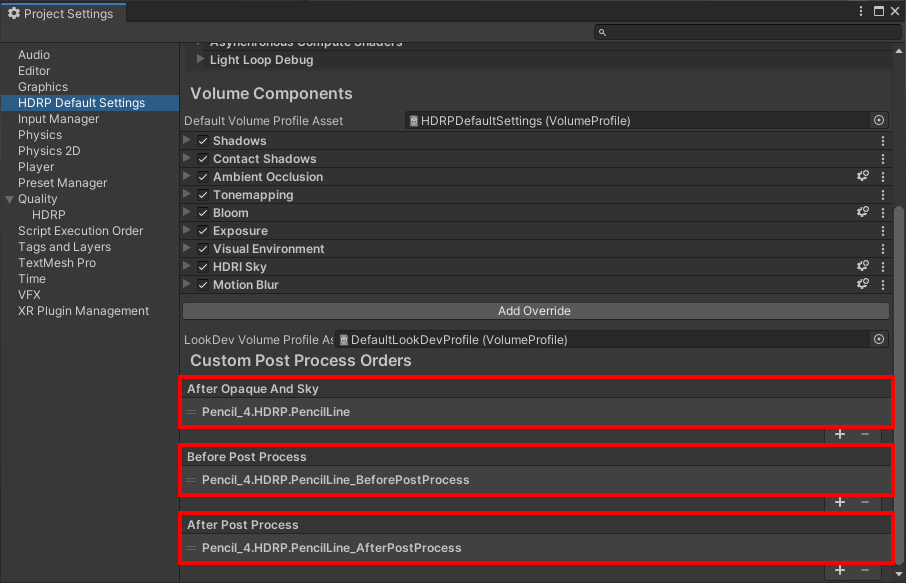Screen dimensions: 906x583
Task: Expand the Exposure section
Action: pos(187,229)
